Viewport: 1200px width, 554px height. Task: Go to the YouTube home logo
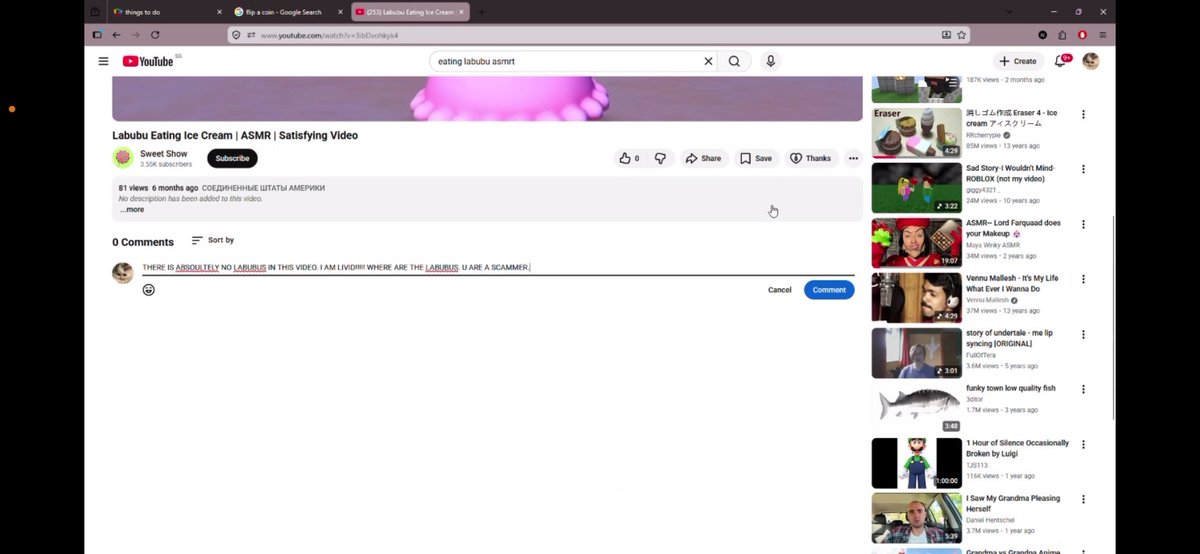point(148,61)
